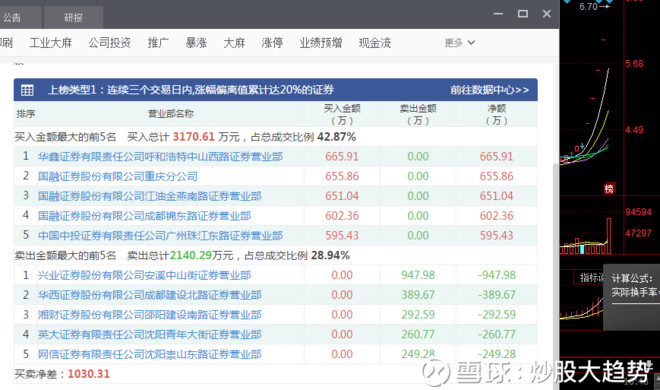Click buy amount 655.86 cell
The width and height of the screenshot is (660, 390).
click(342, 177)
